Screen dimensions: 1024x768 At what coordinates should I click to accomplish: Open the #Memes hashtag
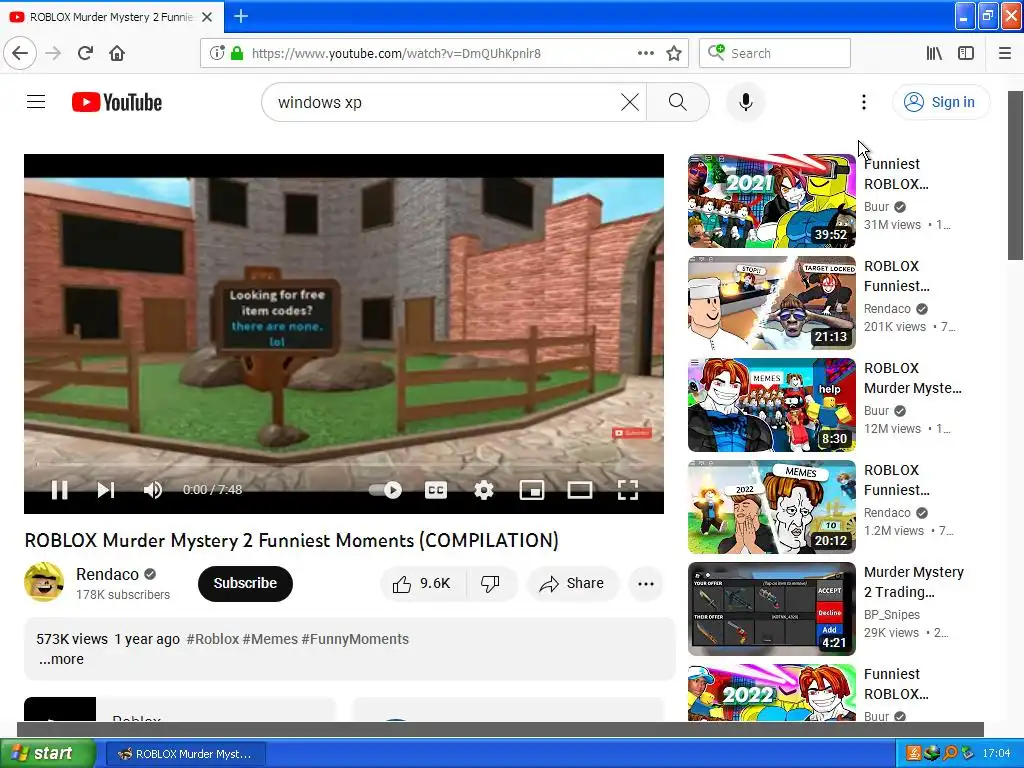270,639
